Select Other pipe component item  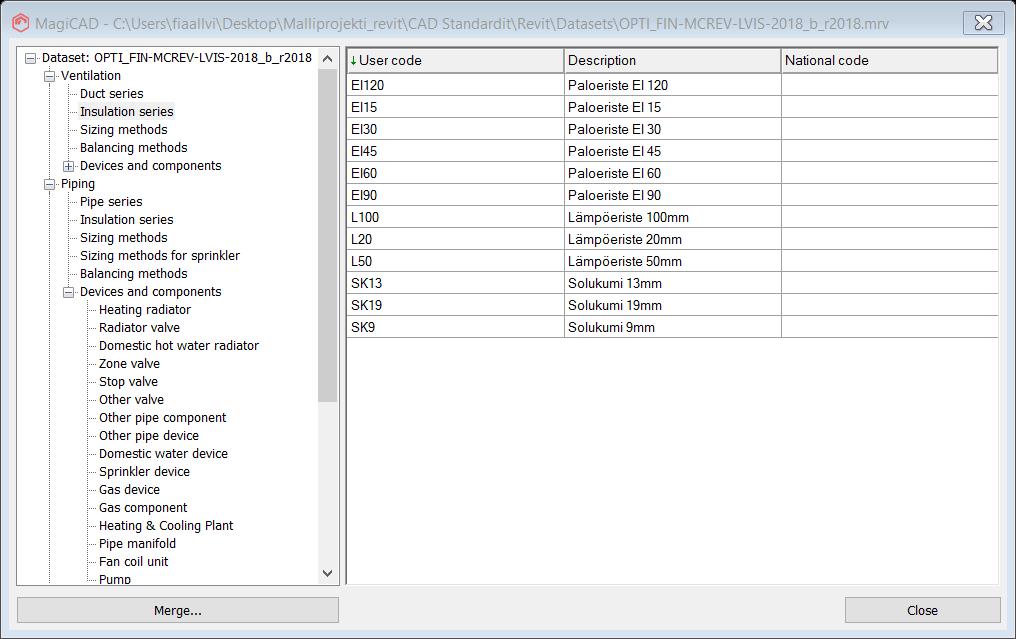163,418
